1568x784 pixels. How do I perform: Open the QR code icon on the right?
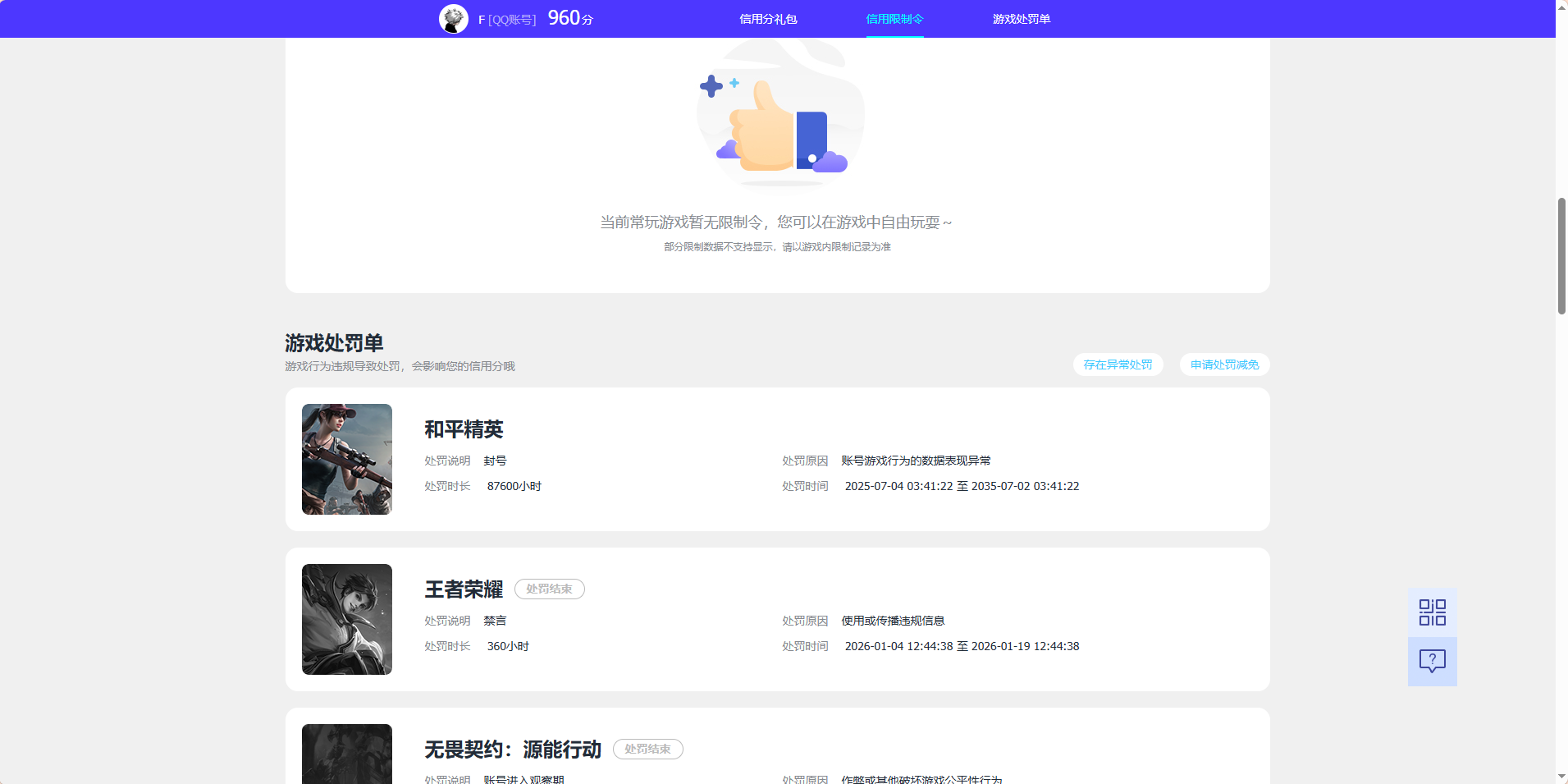point(1433,612)
